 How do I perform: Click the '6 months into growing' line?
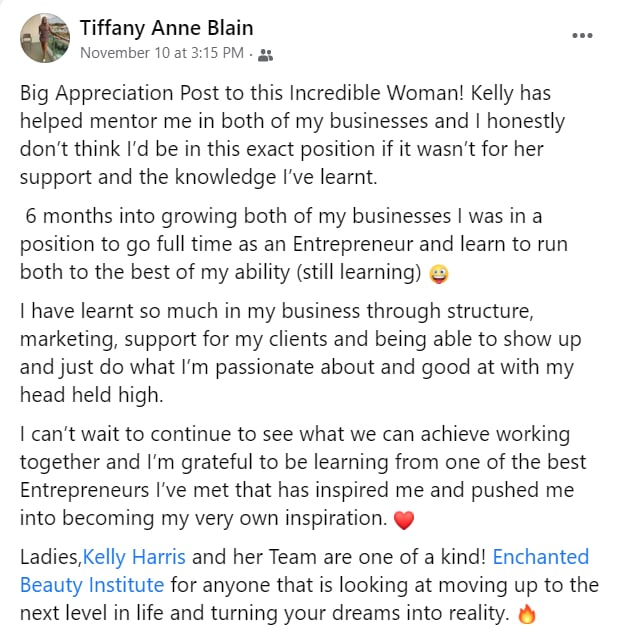284,216
